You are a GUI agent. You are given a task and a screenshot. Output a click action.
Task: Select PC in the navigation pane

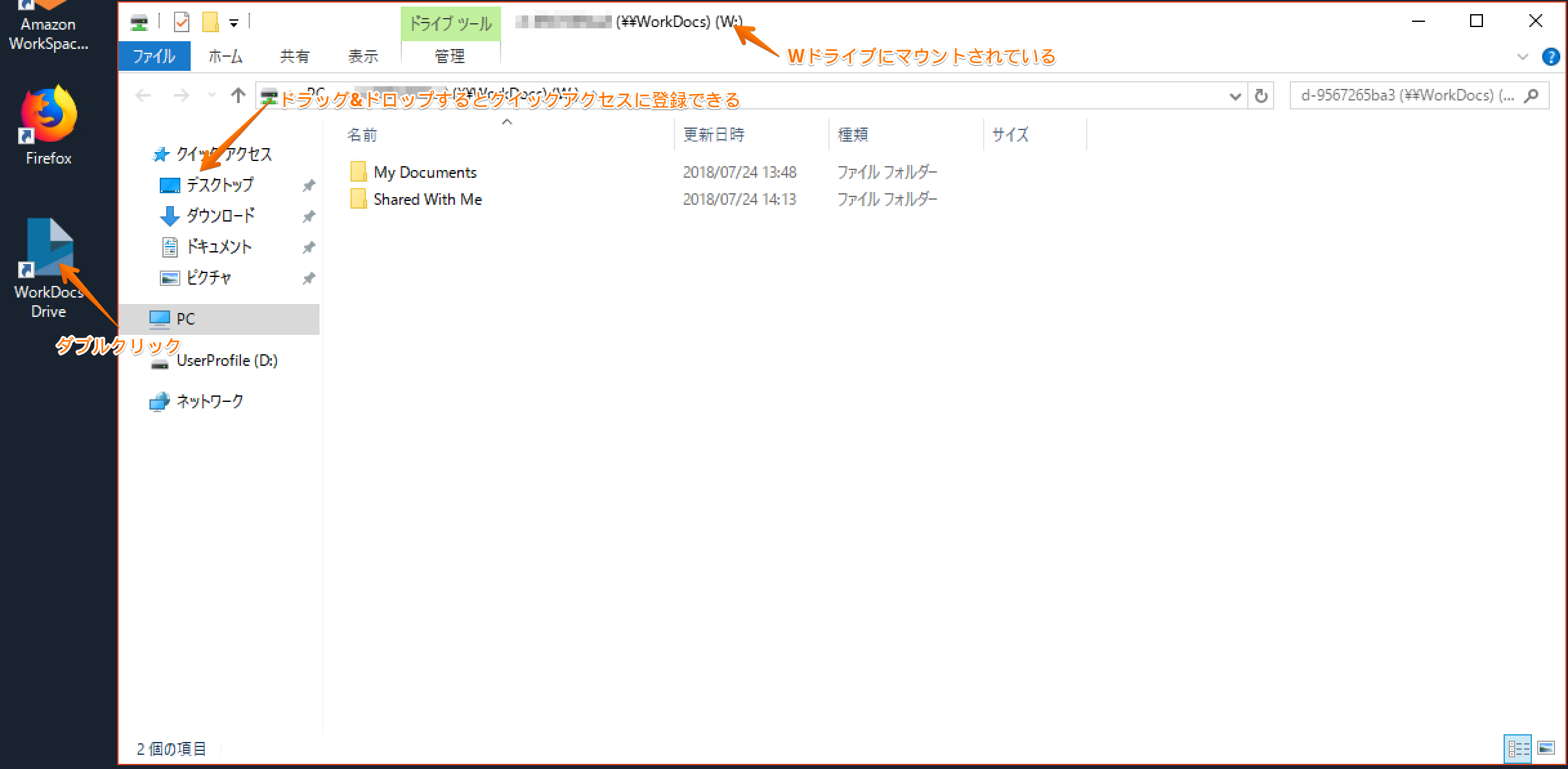(x=219, y=319)
